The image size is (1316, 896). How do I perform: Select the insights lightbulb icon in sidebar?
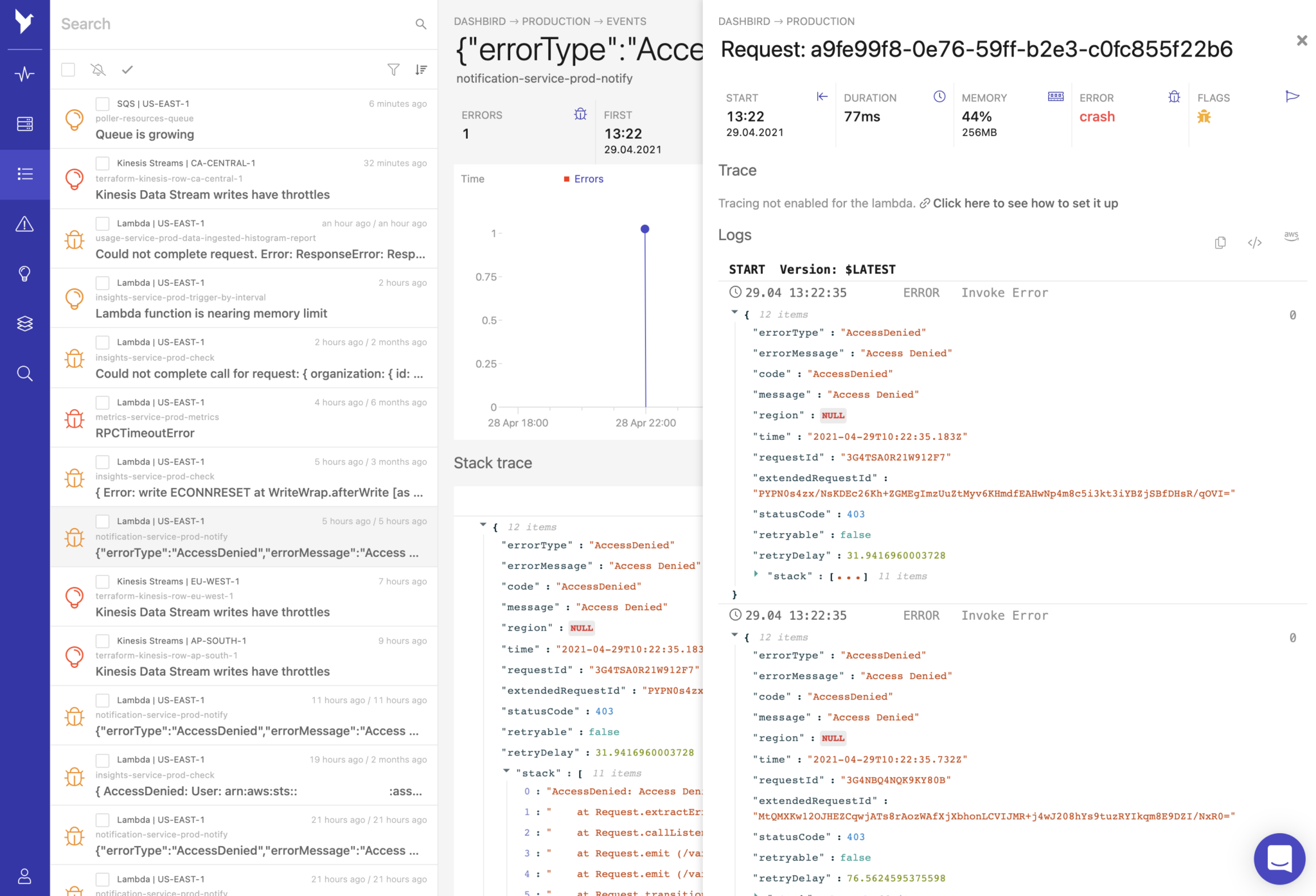click(24, 274)
